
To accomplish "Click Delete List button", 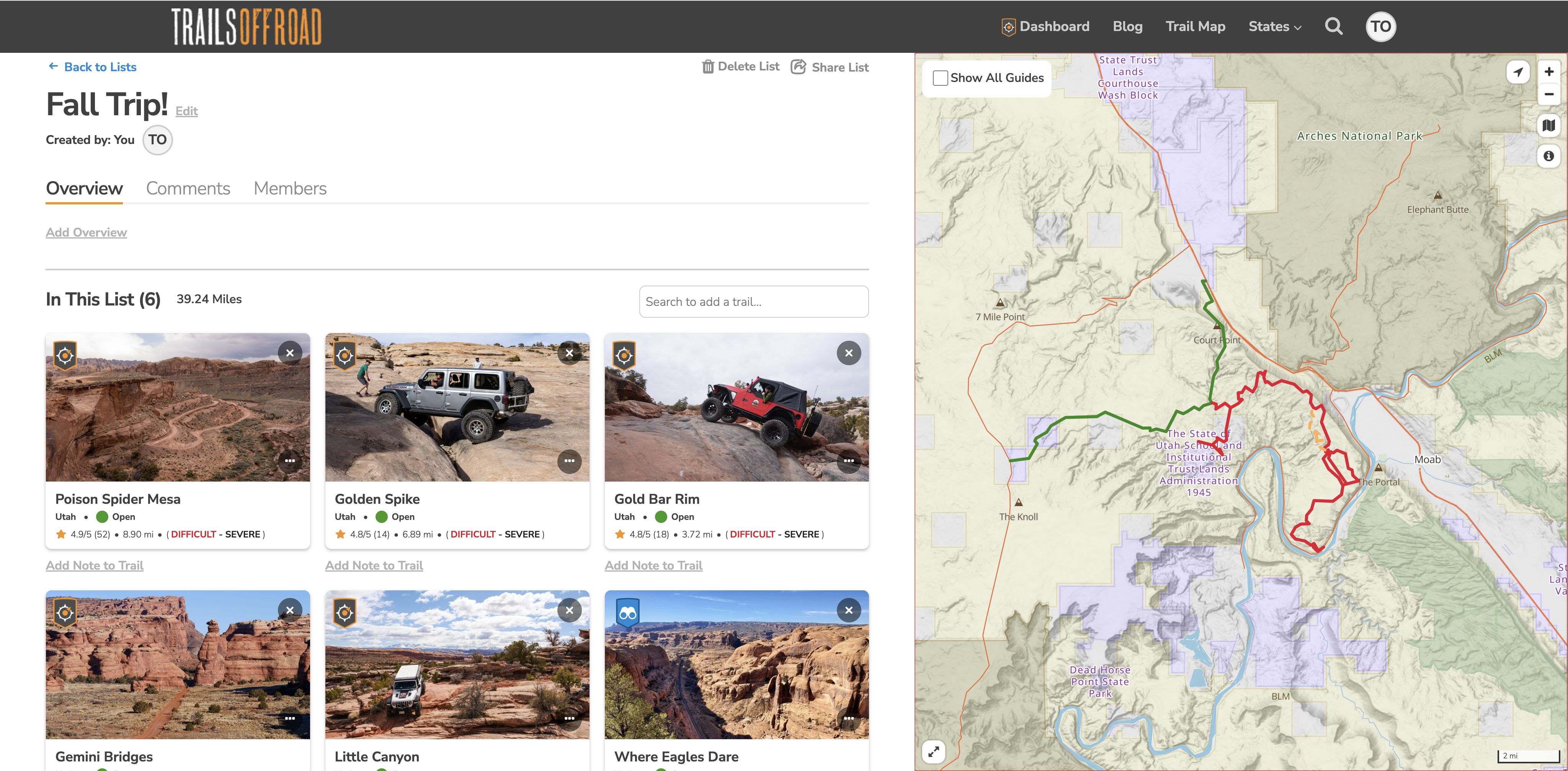I will tap(740, 66).
